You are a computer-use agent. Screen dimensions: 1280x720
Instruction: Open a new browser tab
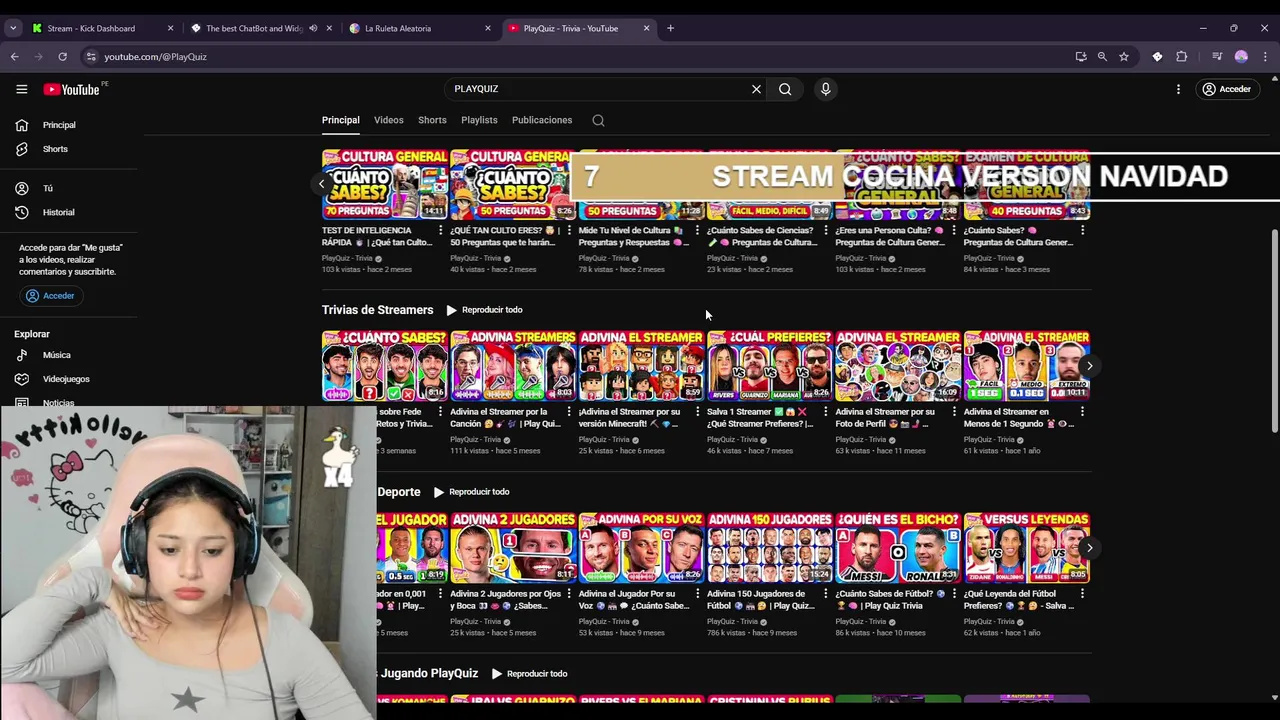670,28
